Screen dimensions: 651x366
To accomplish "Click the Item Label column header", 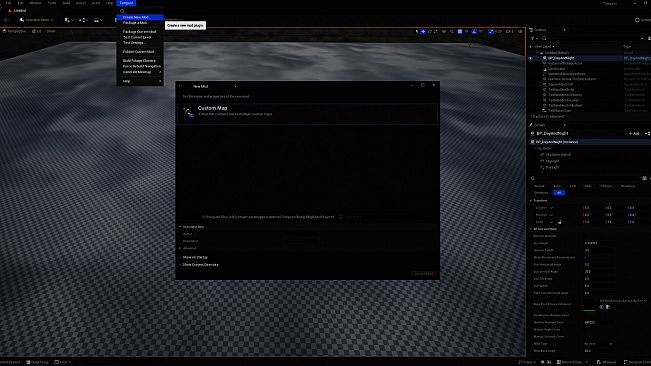I will tap(544, 46).
